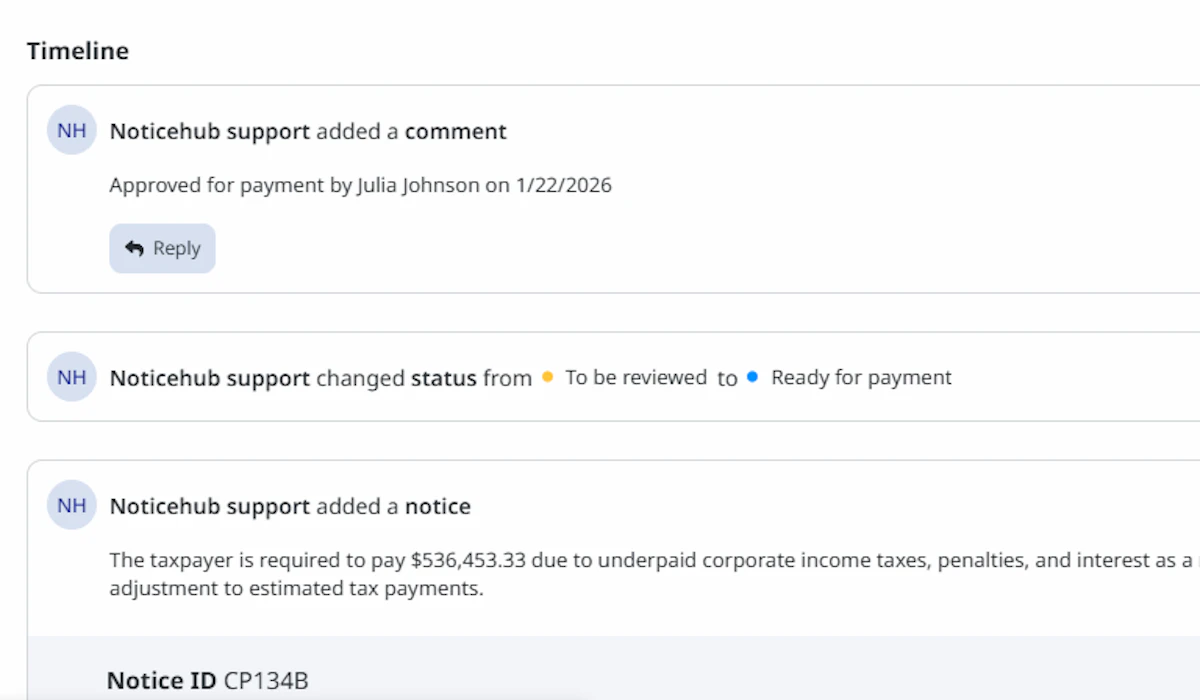Click the Notice ID label
Screen dimensions: 1200x700
point(161,682)
